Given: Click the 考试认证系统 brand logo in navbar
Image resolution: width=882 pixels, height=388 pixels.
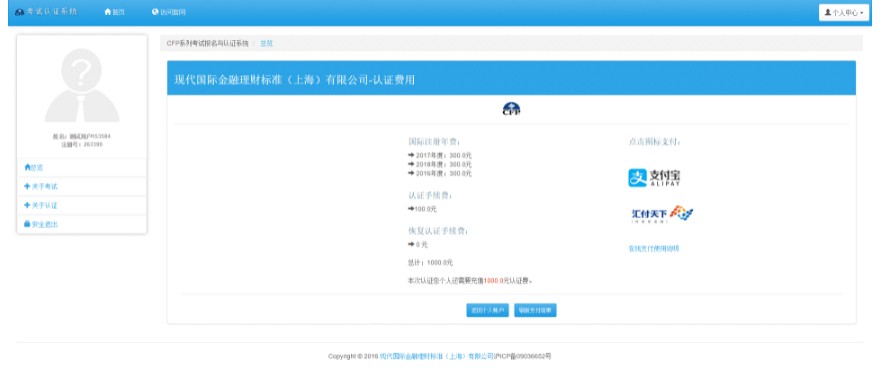Looking at the screenshot, I should [47, 12].
